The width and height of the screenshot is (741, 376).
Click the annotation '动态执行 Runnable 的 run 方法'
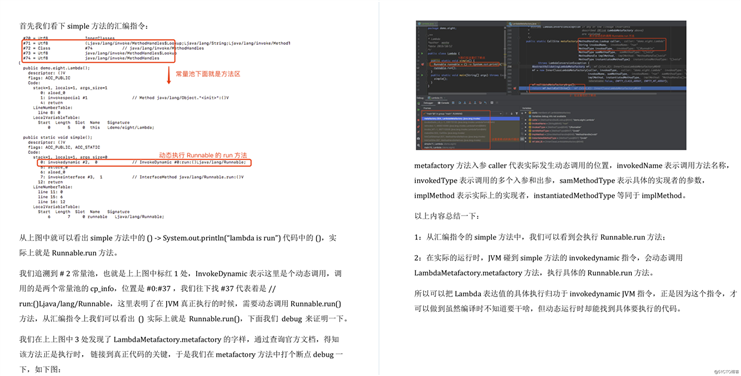click(203, 155)
